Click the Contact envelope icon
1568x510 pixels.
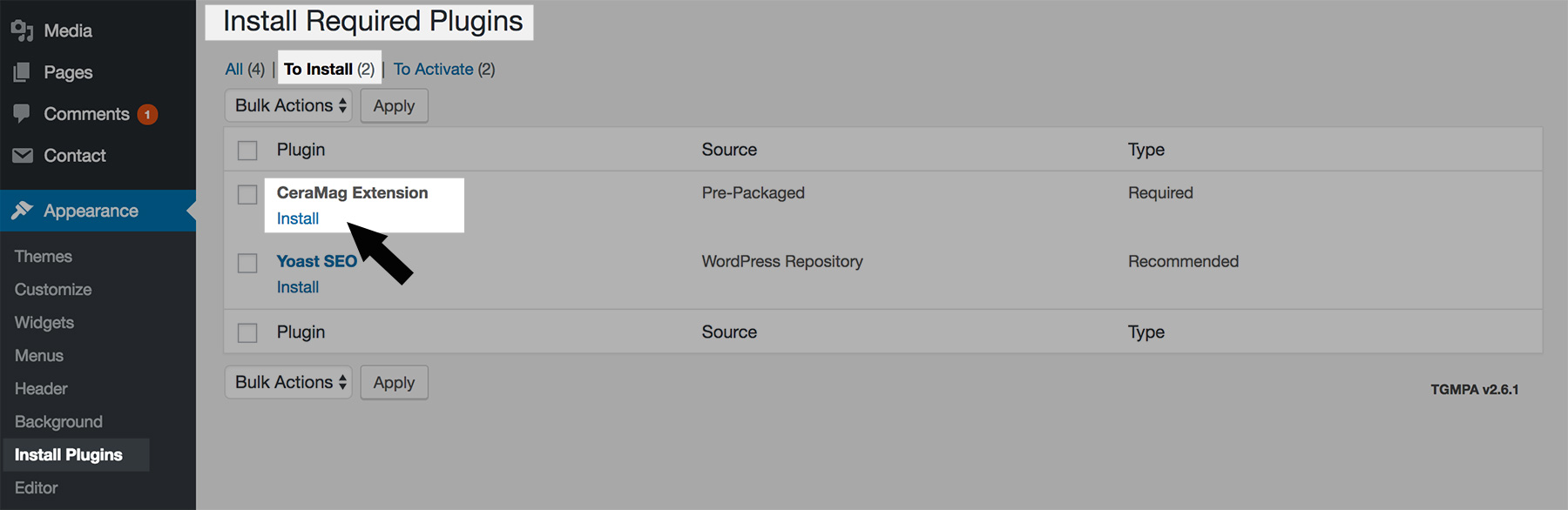tap(23, 156)
